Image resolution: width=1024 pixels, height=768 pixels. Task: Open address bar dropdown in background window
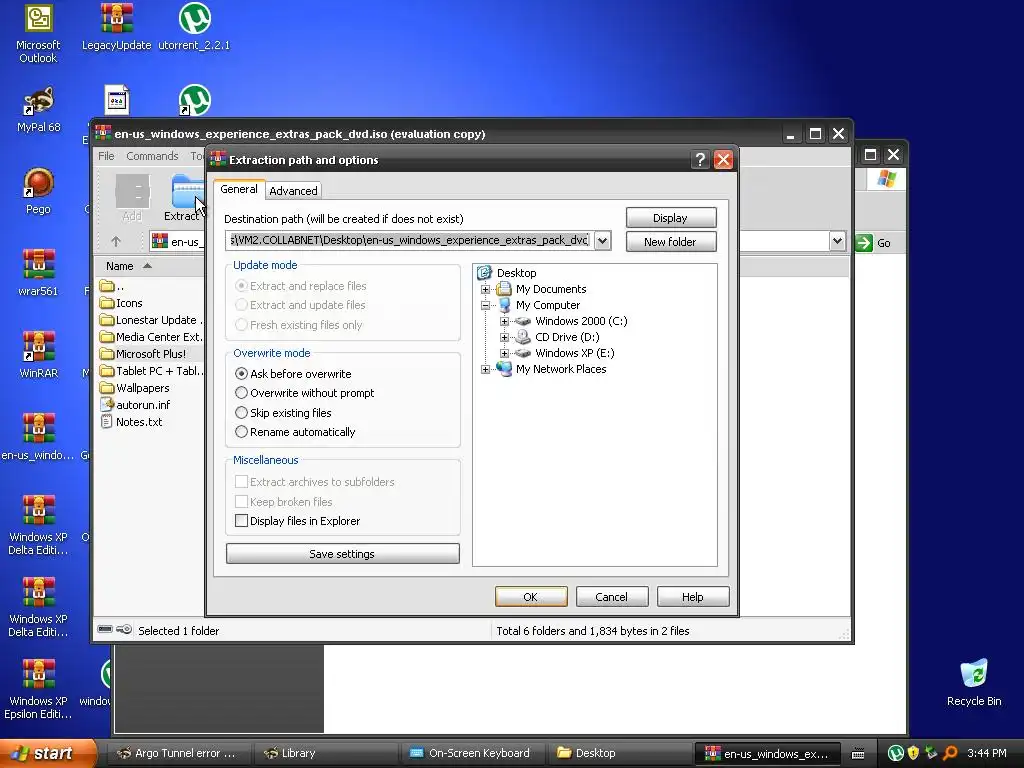[837, 242]
